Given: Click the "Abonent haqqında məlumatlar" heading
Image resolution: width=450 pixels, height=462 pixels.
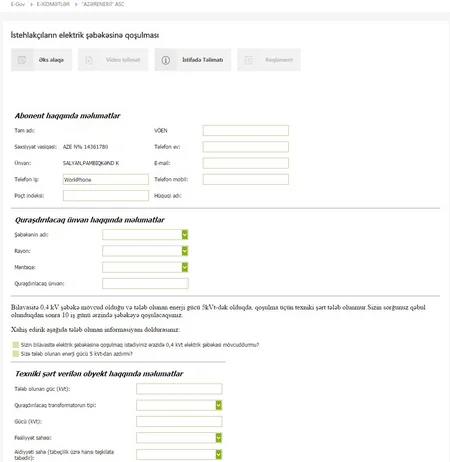Looking at the screenshot, I should [x=67, y=116].
